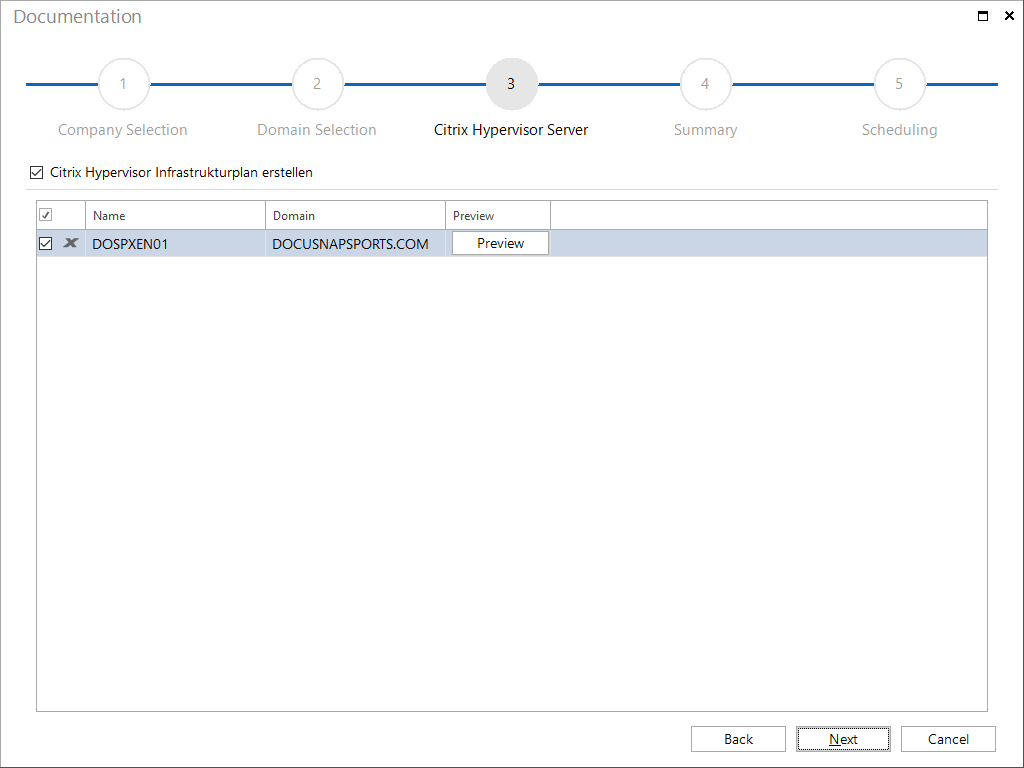Maximize the Documentation window
This screenshot has width=1024, height=768.
pos(982,16)
